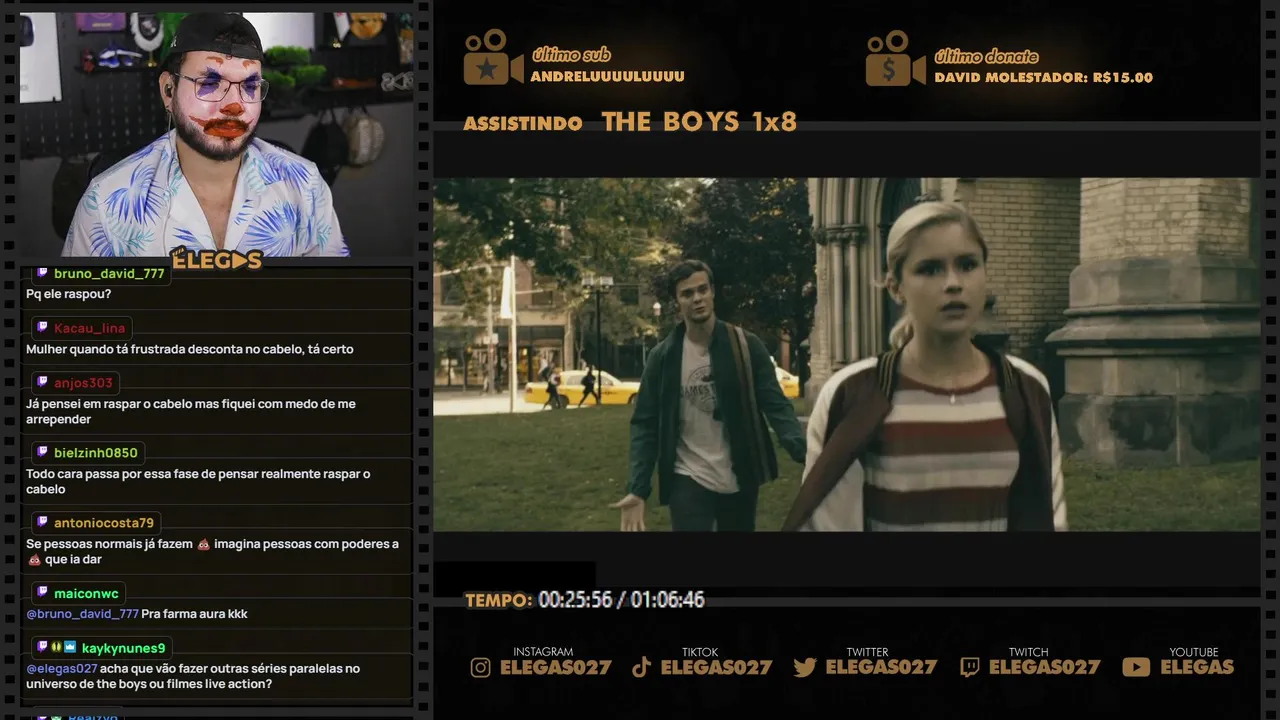The height and width of the screenshot is (720, 1280).
Task: Click message about 'outras séries paralelas'
Action: 193,677
